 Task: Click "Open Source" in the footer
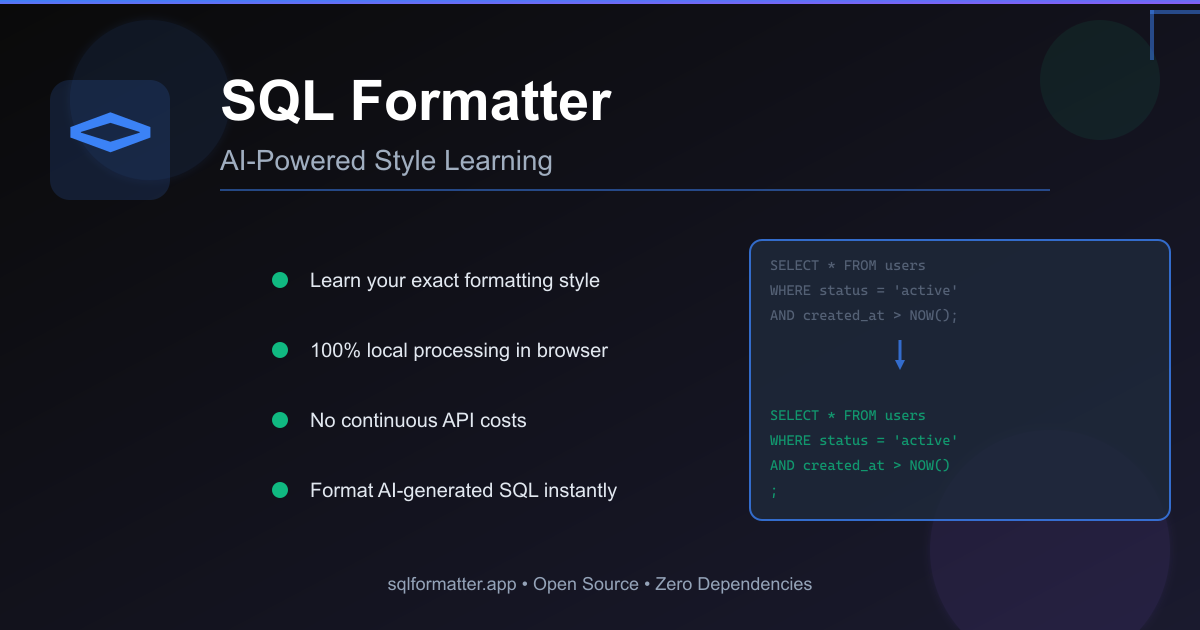pos(586,584)
